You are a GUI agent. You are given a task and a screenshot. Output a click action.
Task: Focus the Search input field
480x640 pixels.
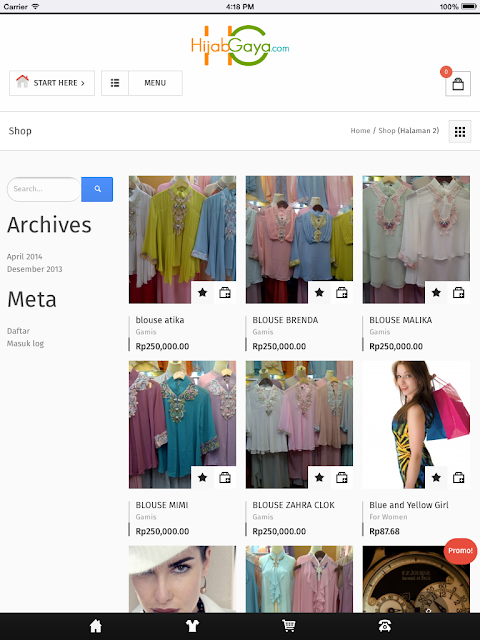[x=44, y=189]
